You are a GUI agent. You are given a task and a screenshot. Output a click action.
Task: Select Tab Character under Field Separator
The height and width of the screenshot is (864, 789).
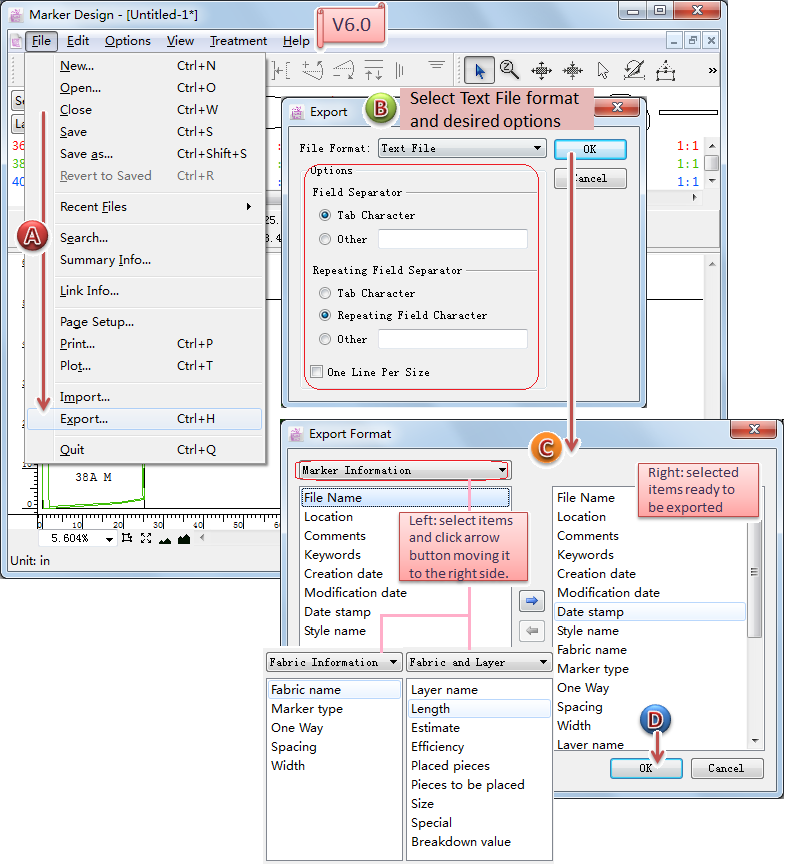coord(325,215)
